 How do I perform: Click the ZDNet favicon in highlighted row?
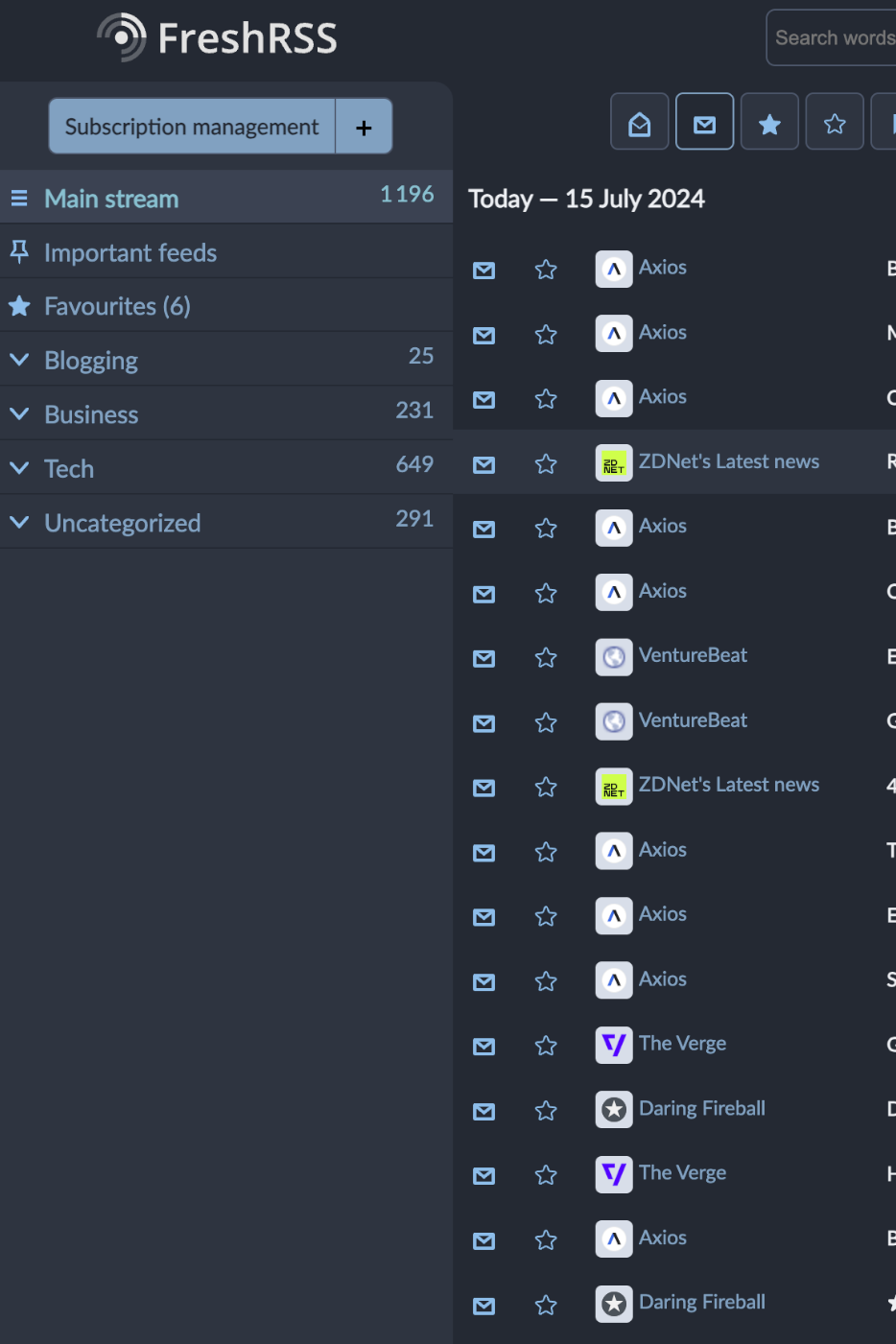coord(614,464)
